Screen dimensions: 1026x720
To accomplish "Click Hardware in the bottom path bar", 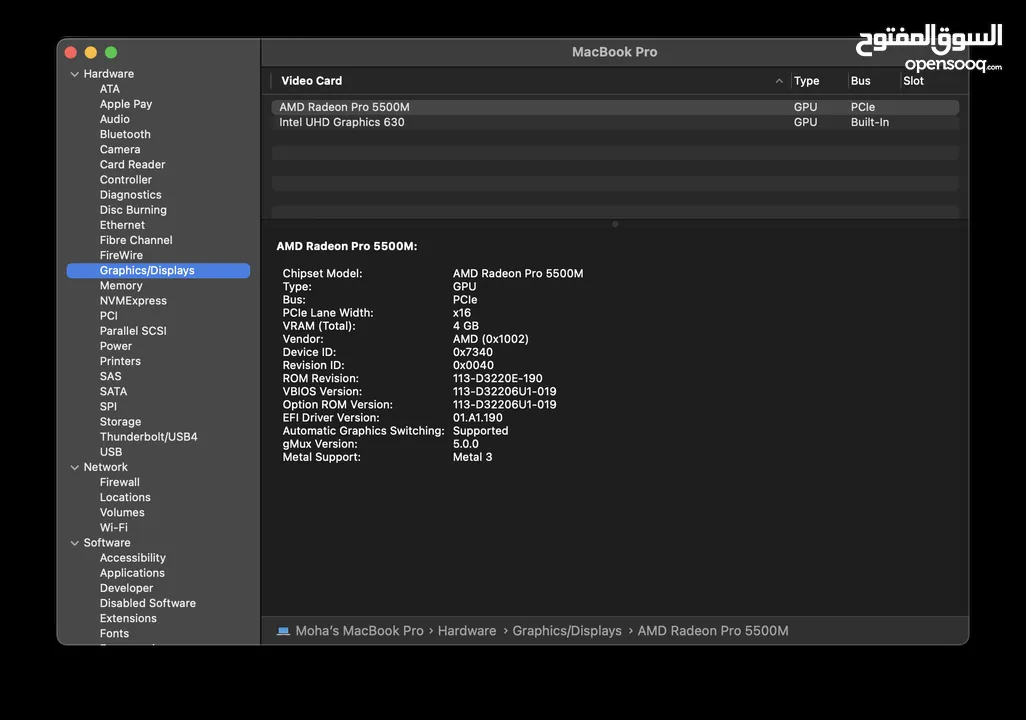I will pyautogui.click(x=467, y=631).
